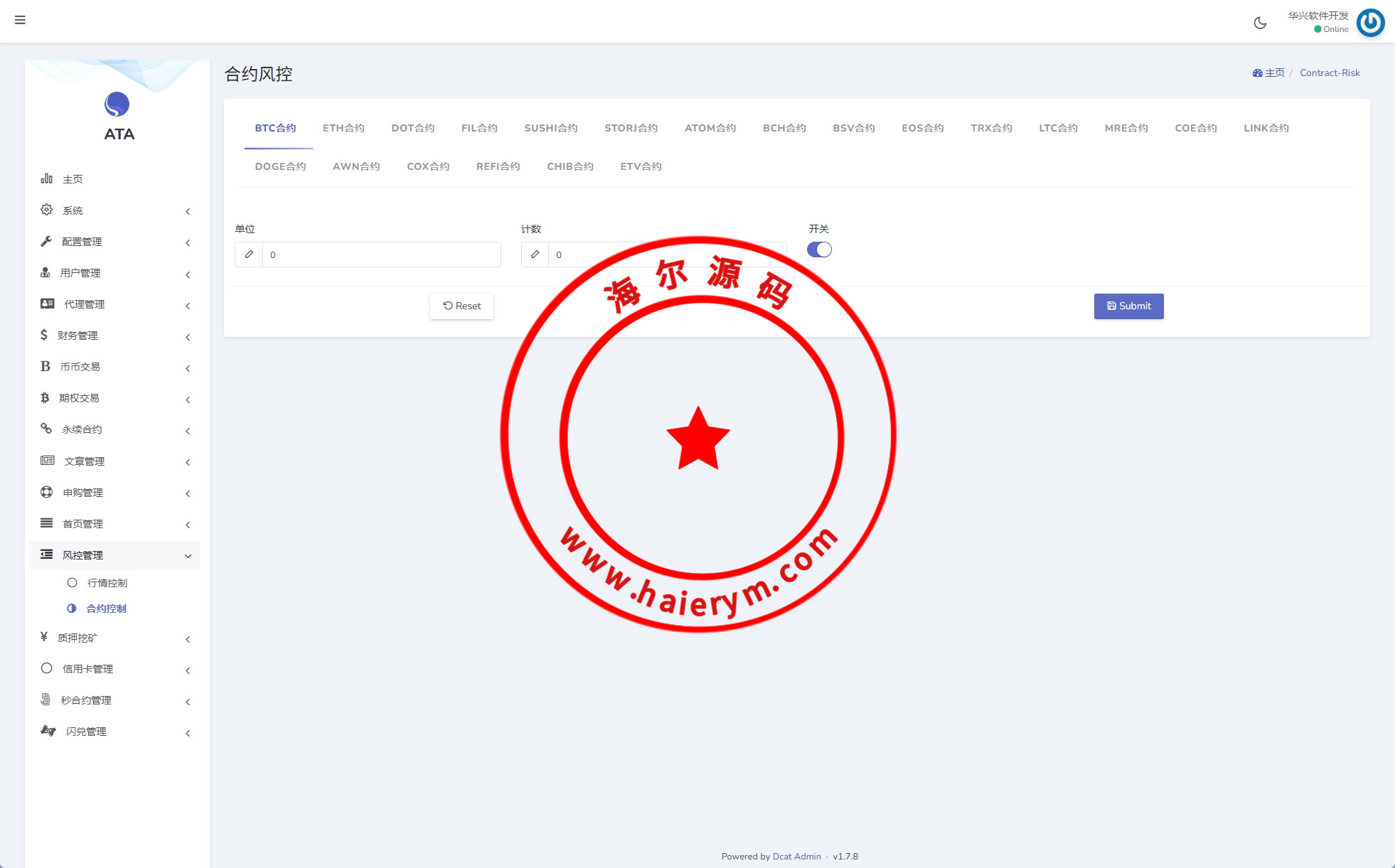Click the wrench icon for 配置管理
This screenshot has width=1395, height=868.
point(46,241)
